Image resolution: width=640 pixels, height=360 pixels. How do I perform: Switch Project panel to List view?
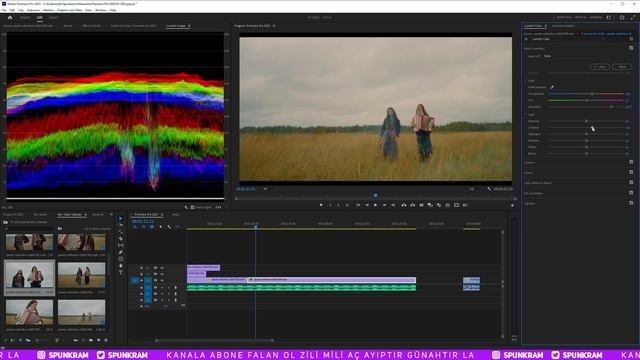[13, 340]
